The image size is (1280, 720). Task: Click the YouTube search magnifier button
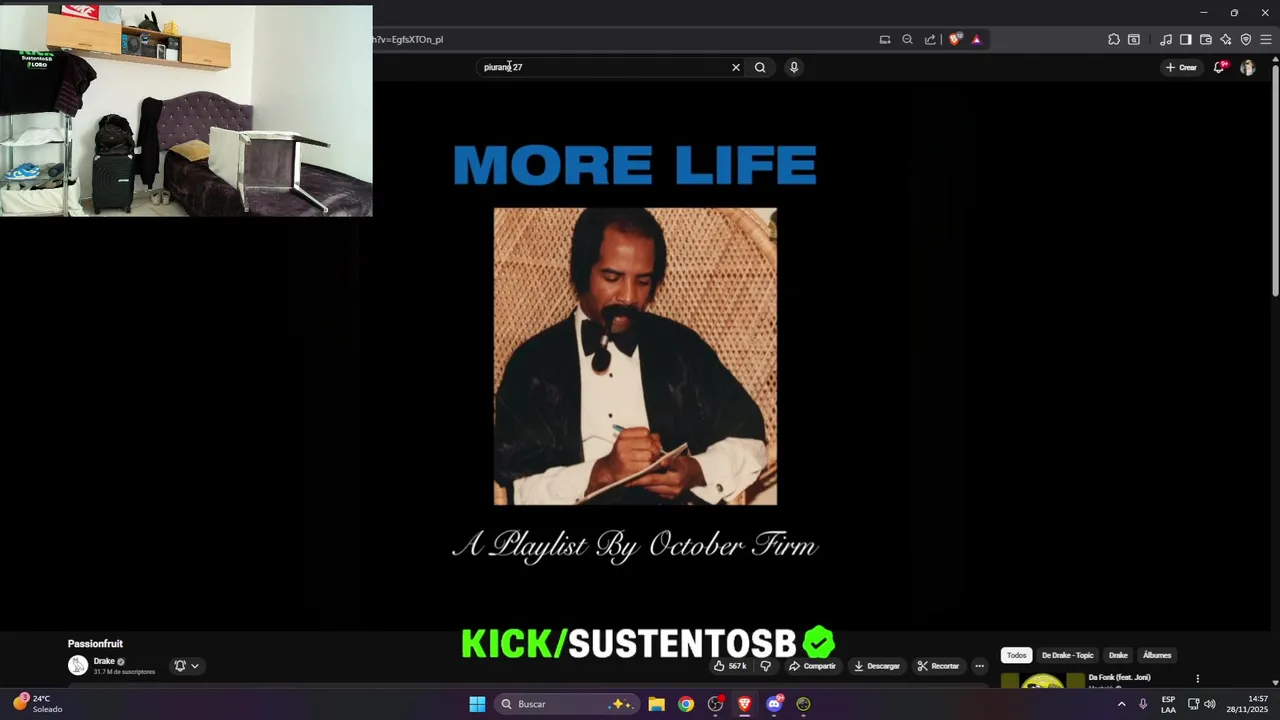760,67
